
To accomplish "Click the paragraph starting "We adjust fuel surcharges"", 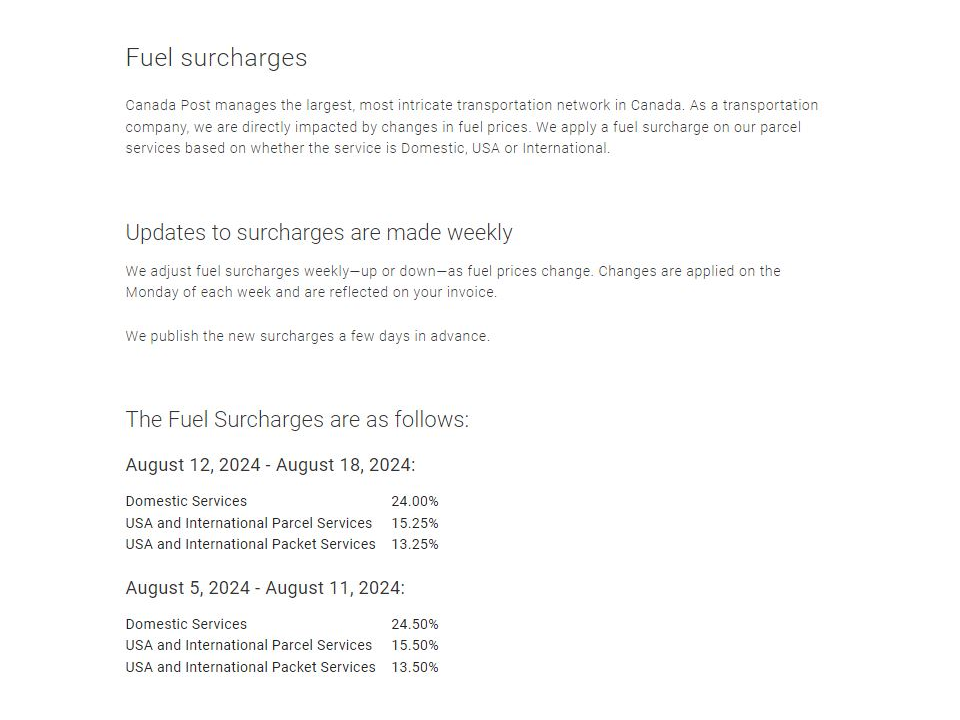I will tap(452, 282).
